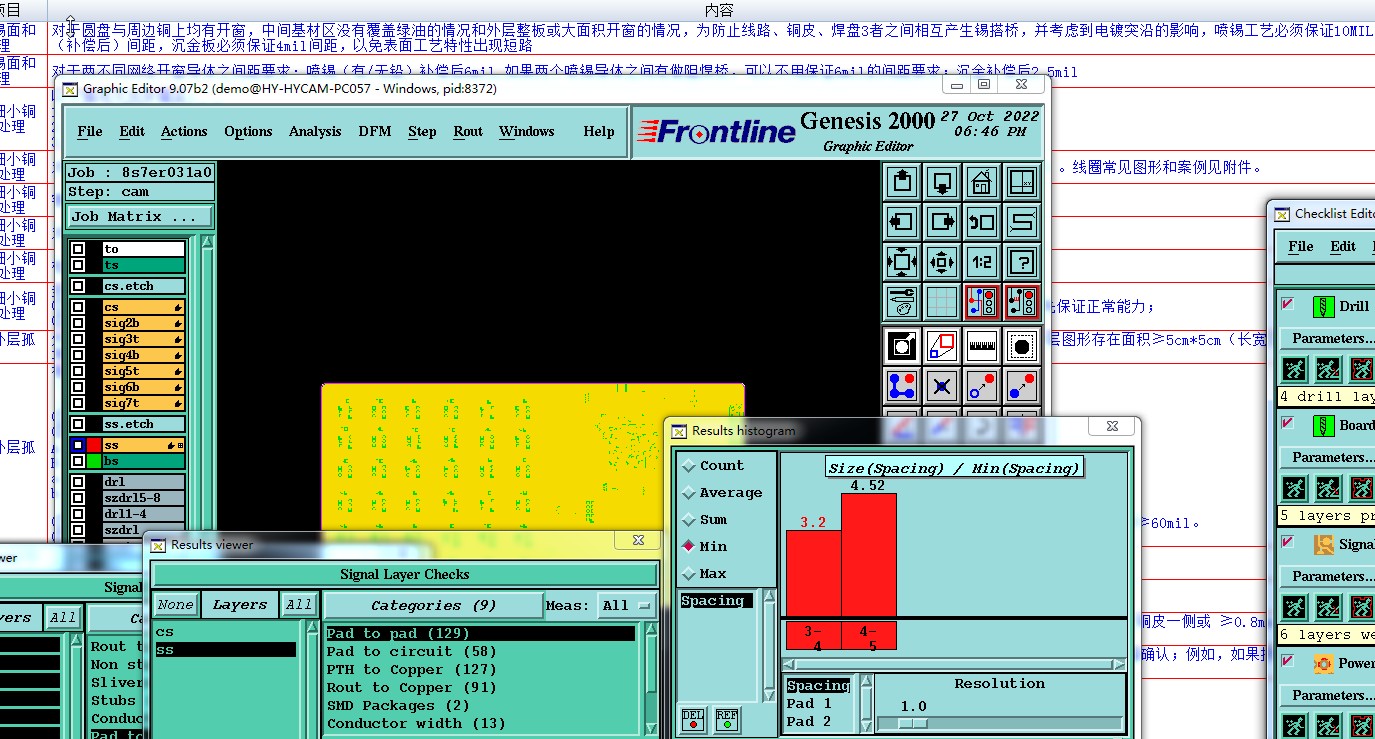The height and width of the screenshot is (739, 1375).
Task: Select layer ss in Results viewer list
Action: click(225, 650)
